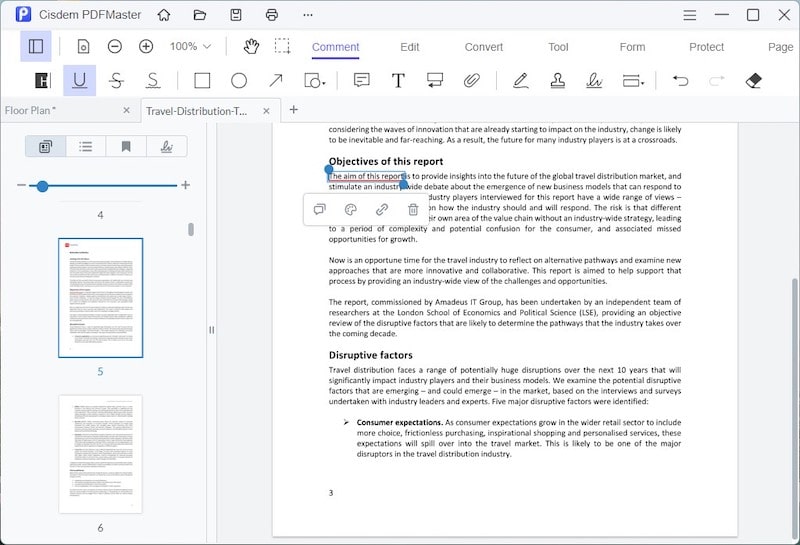800x545 pixels.
Task: Open the hamburger menu in title bar
Action: tap(690, 15)
